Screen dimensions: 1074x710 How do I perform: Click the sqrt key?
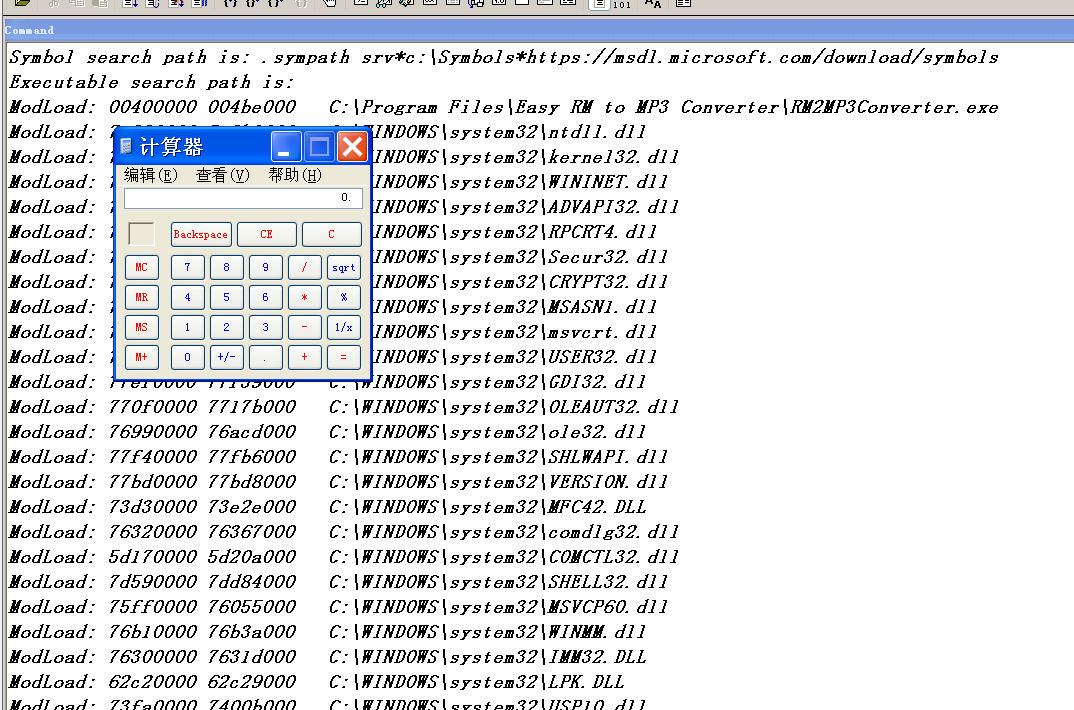click(x=344, y=267)
